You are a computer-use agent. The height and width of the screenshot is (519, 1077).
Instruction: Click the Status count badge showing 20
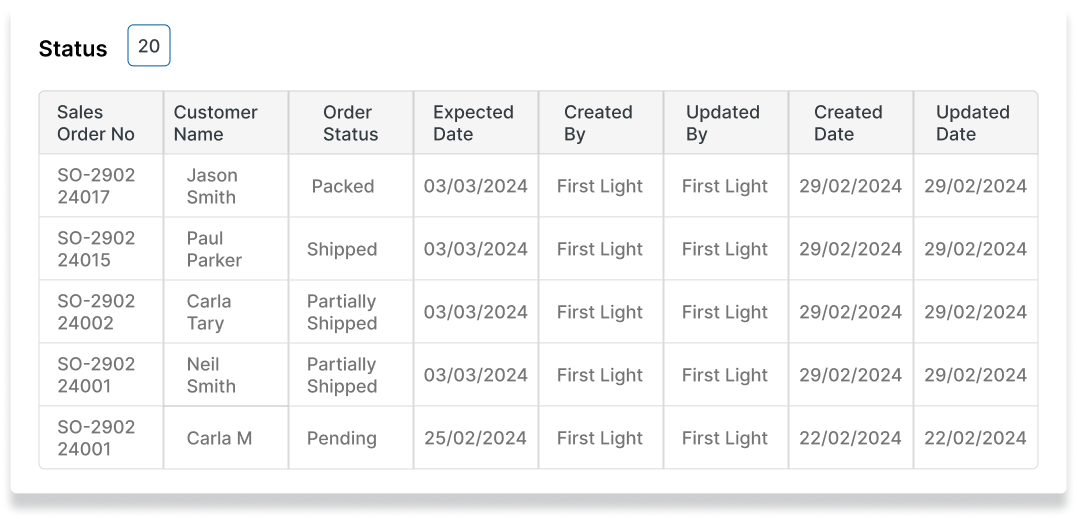click(x=149, y=46)
